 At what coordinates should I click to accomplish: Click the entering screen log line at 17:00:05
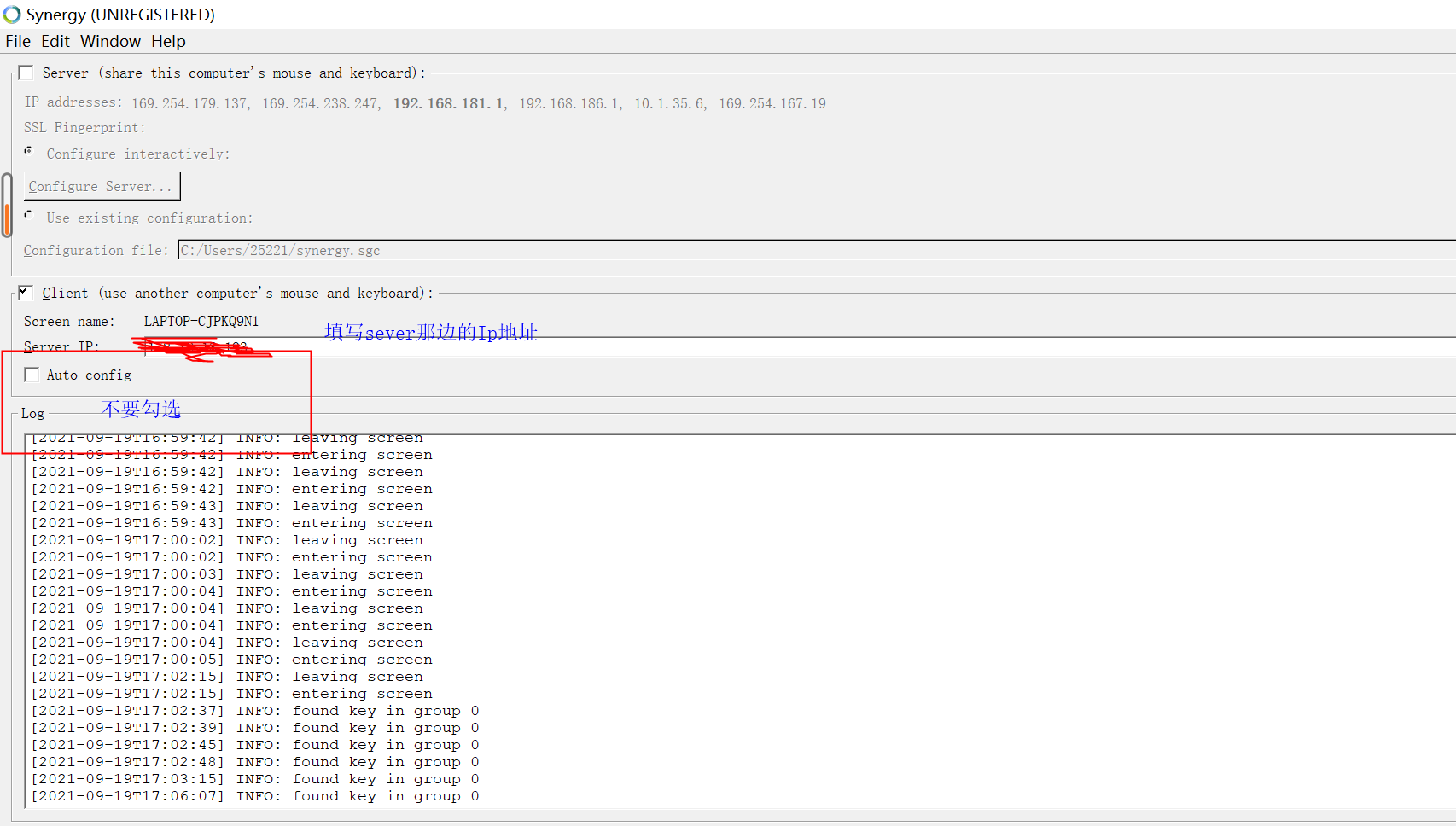[232, 660]
